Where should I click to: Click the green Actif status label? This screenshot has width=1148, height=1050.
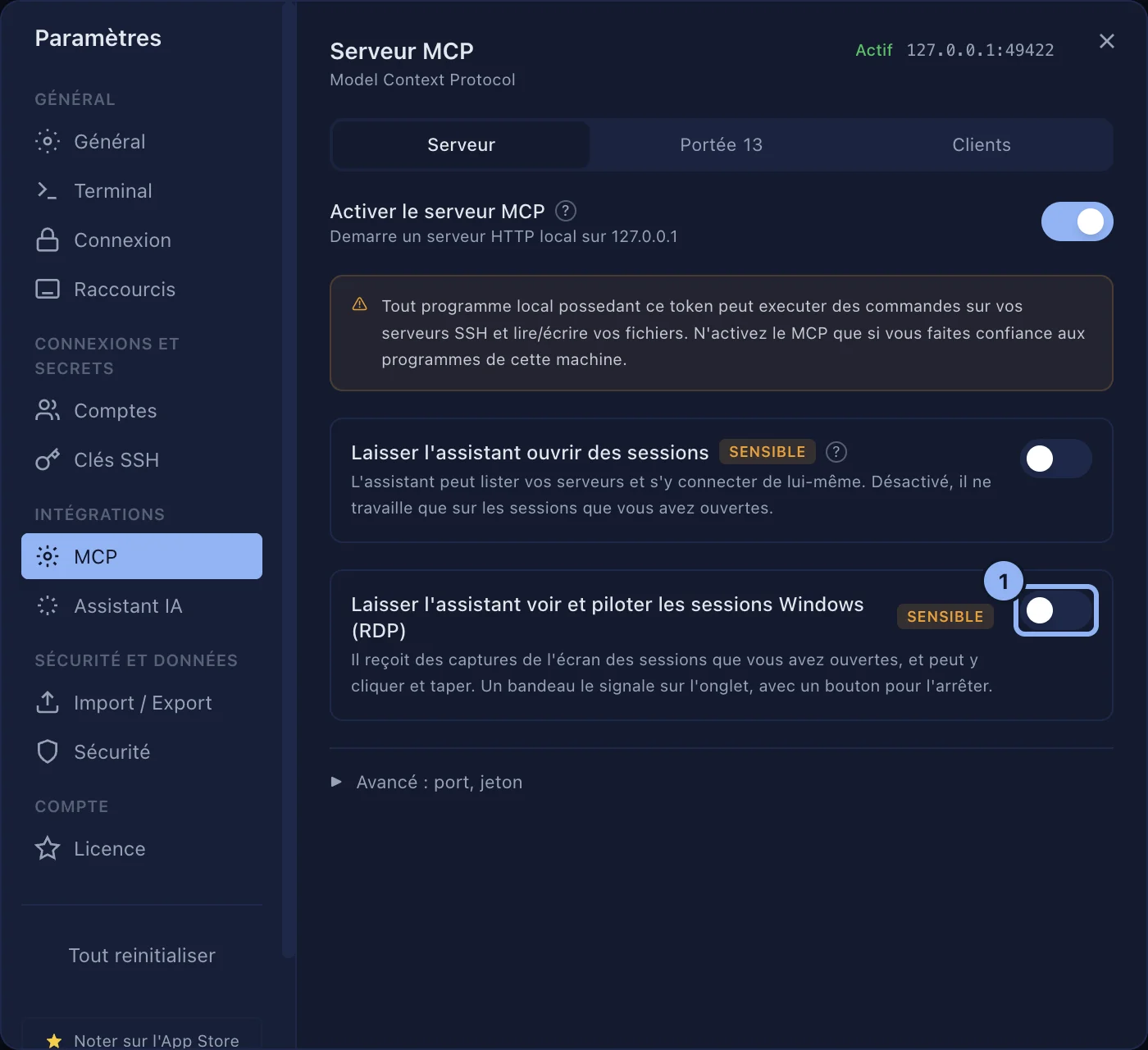(873, 50)
